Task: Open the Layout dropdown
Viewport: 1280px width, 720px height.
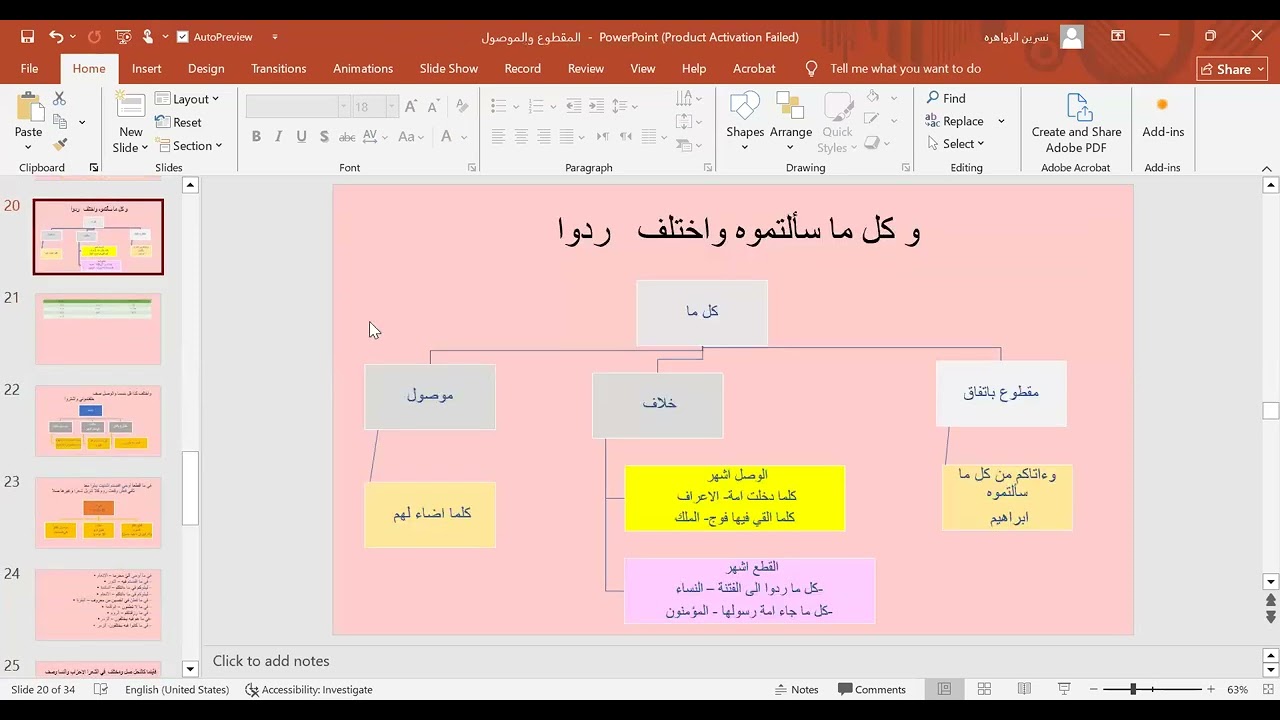Action: [x=188, y=99]
